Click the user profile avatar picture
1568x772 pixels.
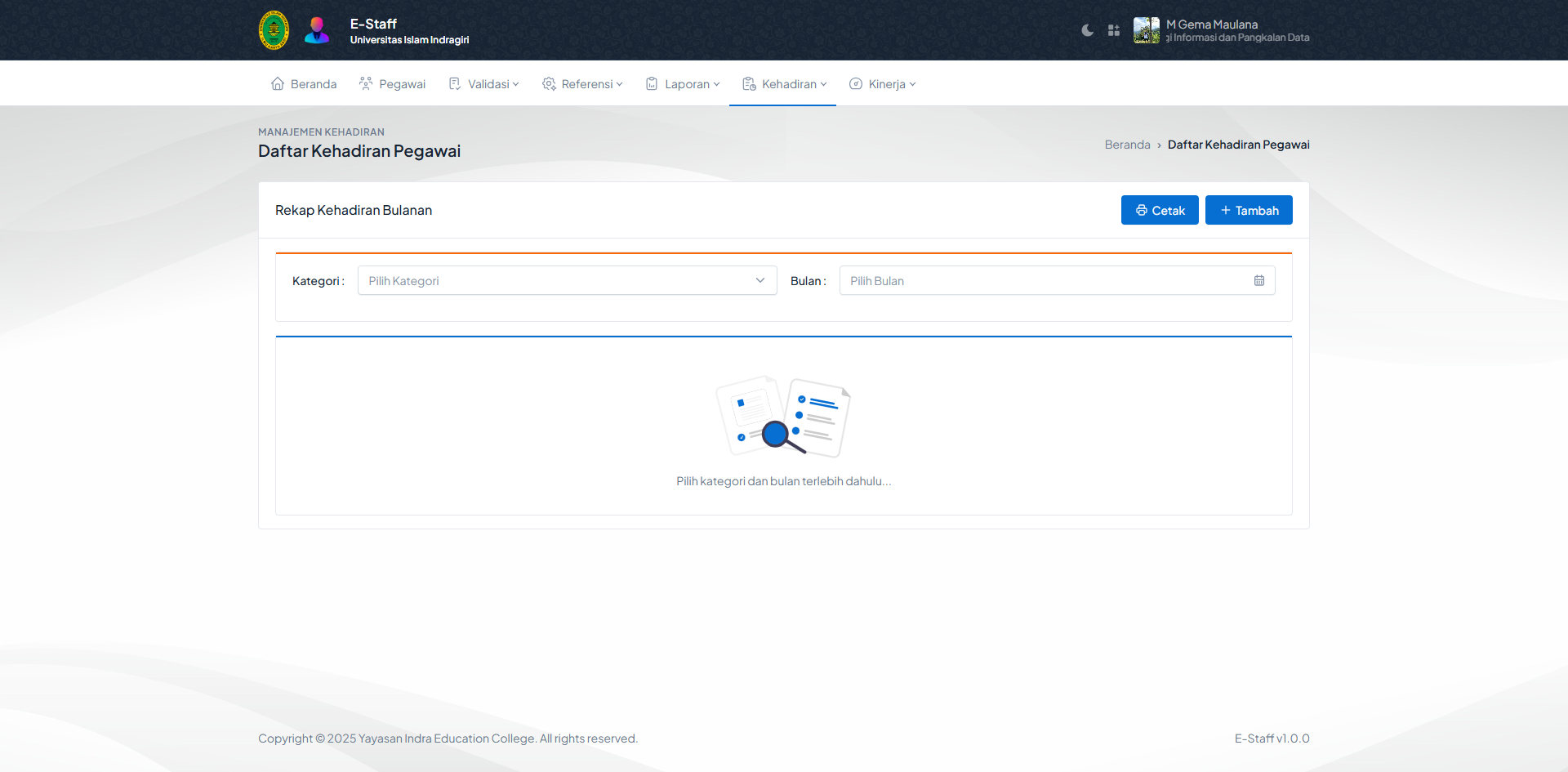(1146, 30)
